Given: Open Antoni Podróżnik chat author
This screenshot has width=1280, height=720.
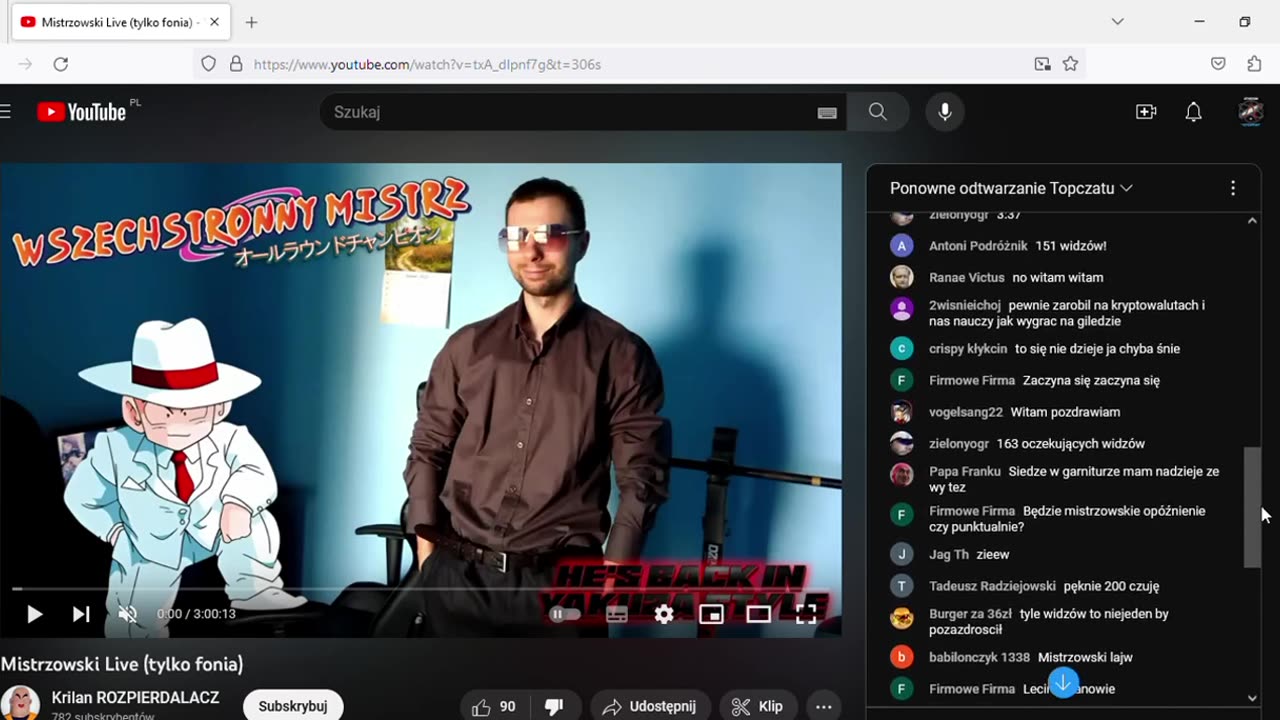Looking at the screenshot, I should [x=978, y=246].
